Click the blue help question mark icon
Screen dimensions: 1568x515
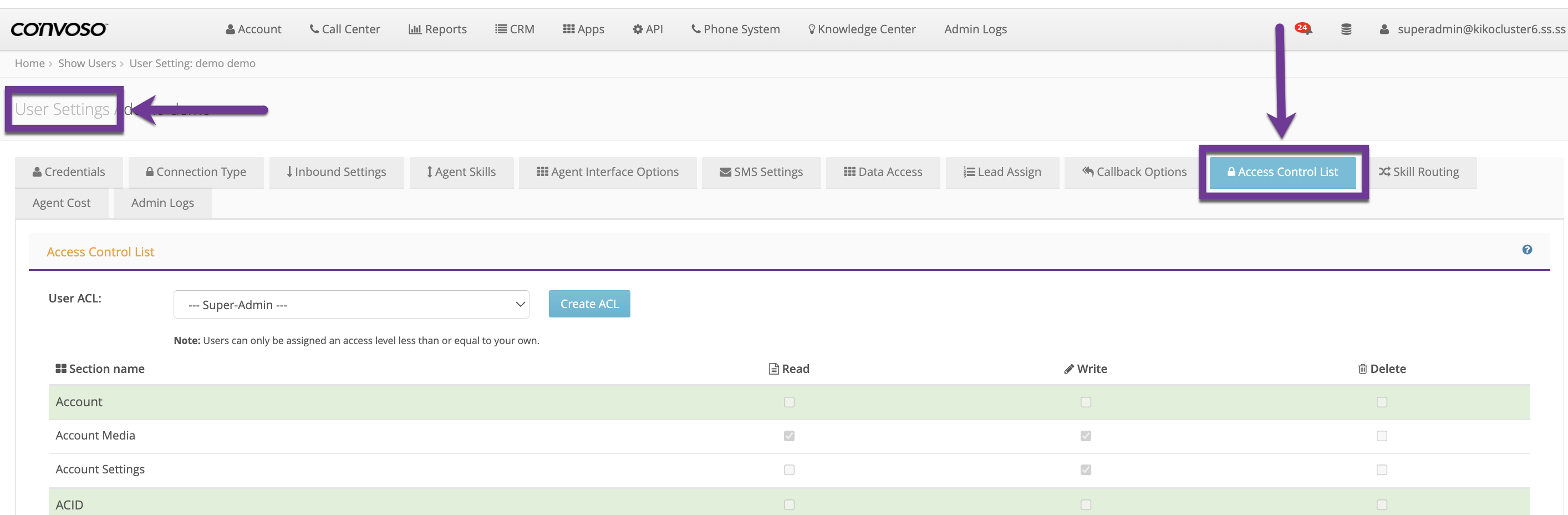click(x=1526, y=249)
